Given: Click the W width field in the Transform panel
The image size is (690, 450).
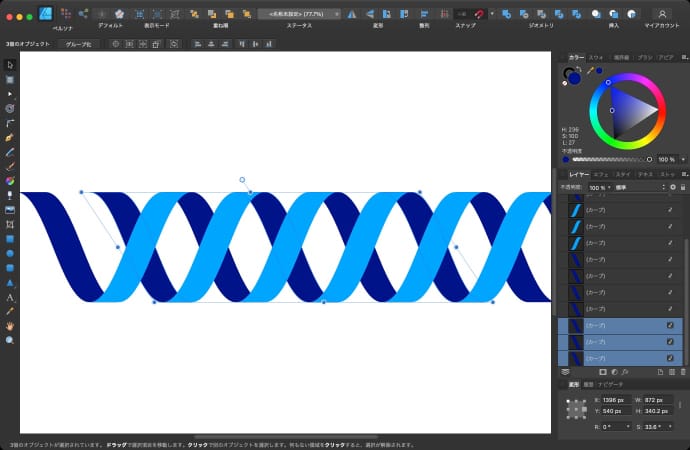Looking at the screenshot, I should pyautogui.click(x=658, y=399).
